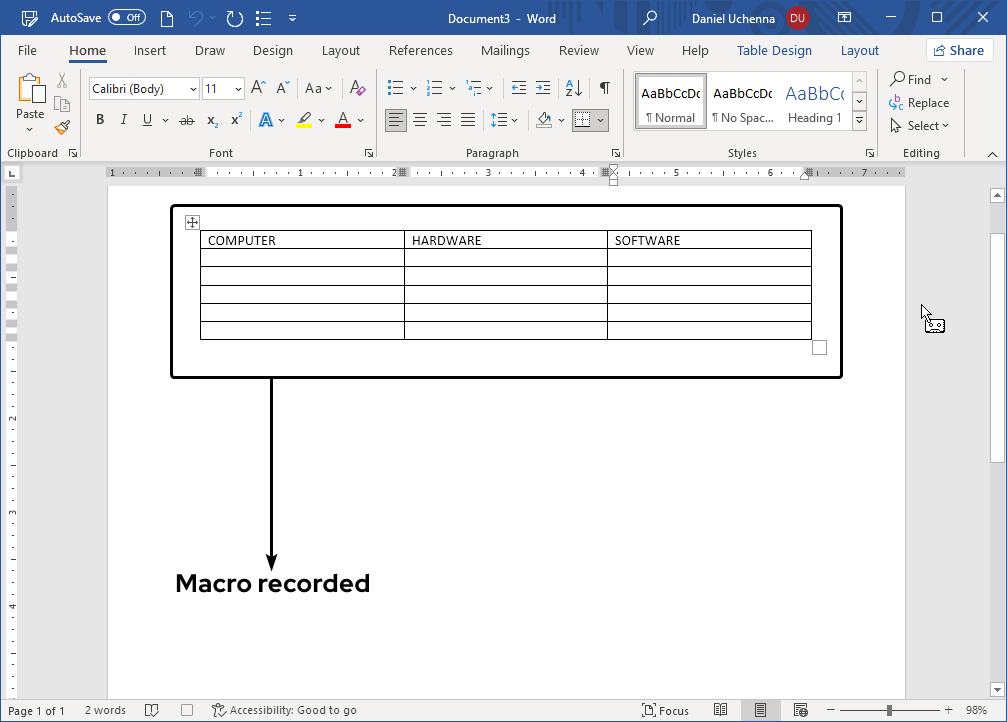Open the References ribbon tab

[x=420, y=50]
